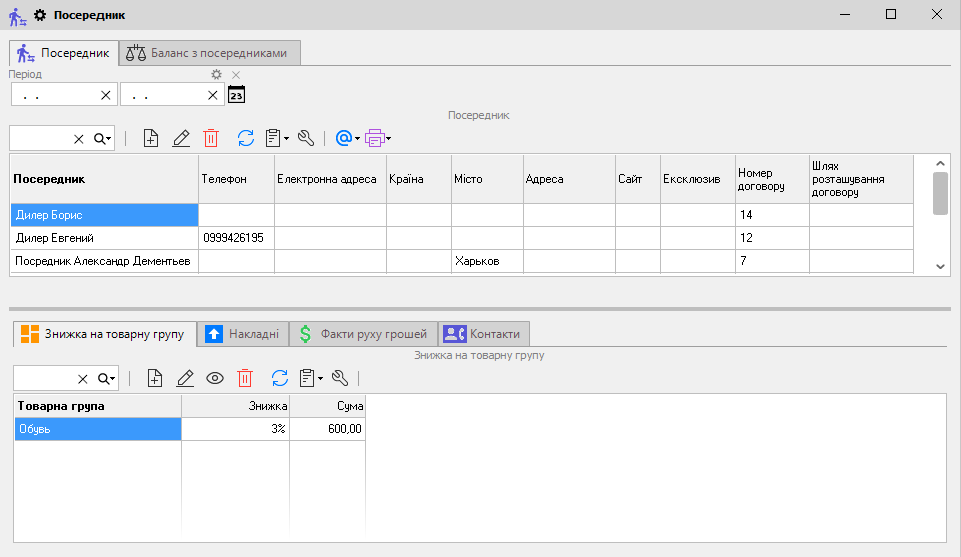Image resolution: width=961 pixels, height=557 pixels.
Task: Click the add new intermediary icon
Action: (x=151, y=139)
